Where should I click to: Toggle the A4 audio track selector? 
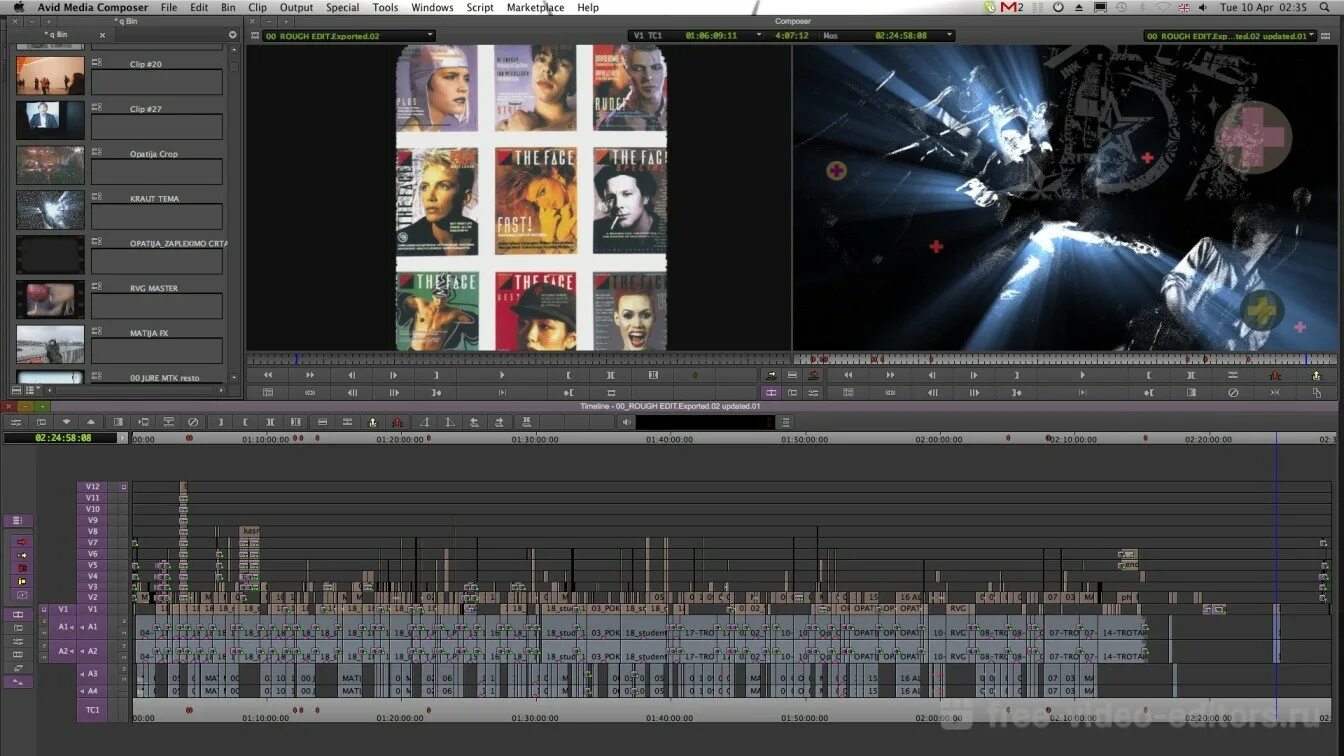coord(92,691)
